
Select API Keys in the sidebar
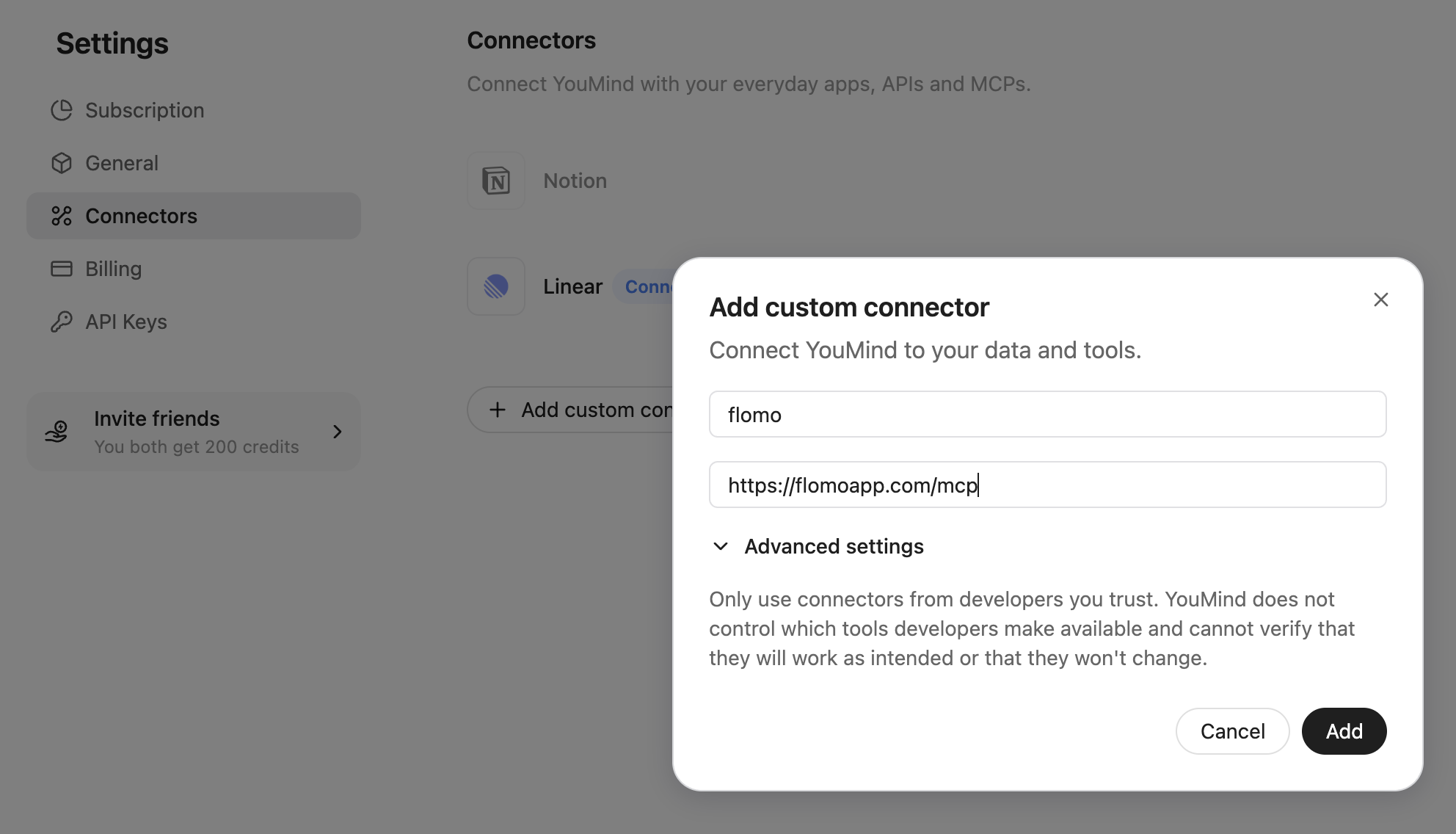tap(126, 322)
